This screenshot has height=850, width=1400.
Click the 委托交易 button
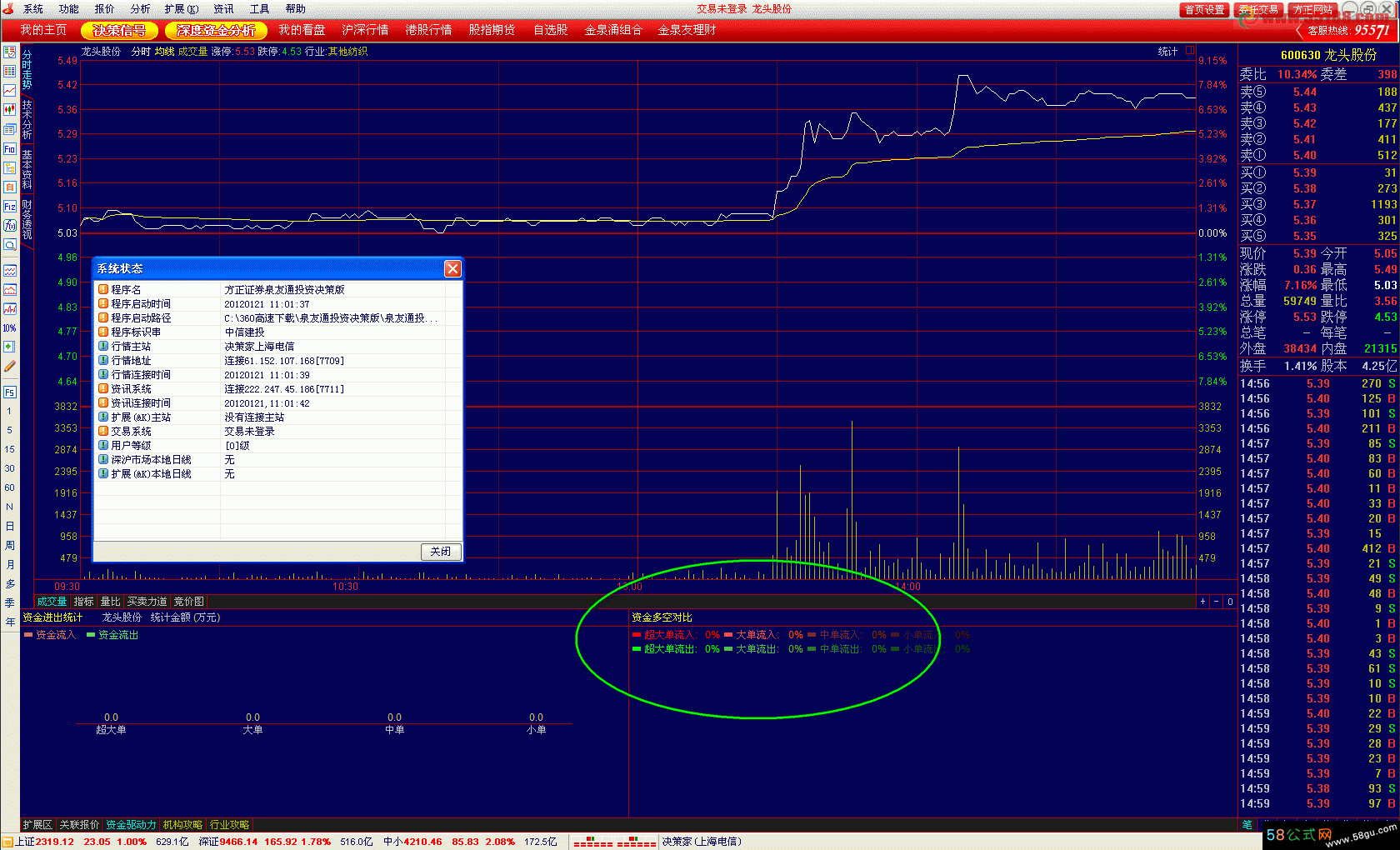[1258, 9]
